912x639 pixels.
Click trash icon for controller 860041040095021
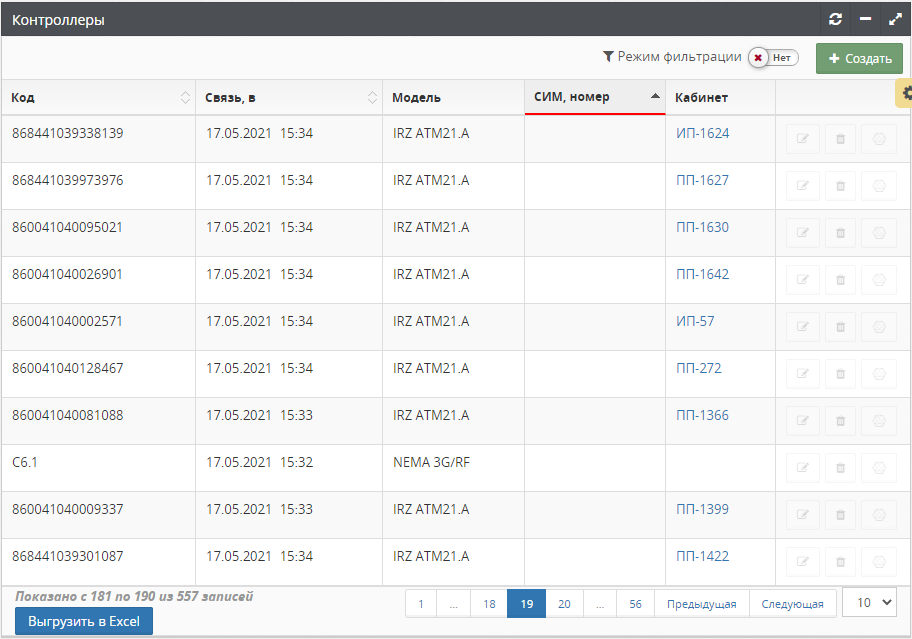point(840,233)
